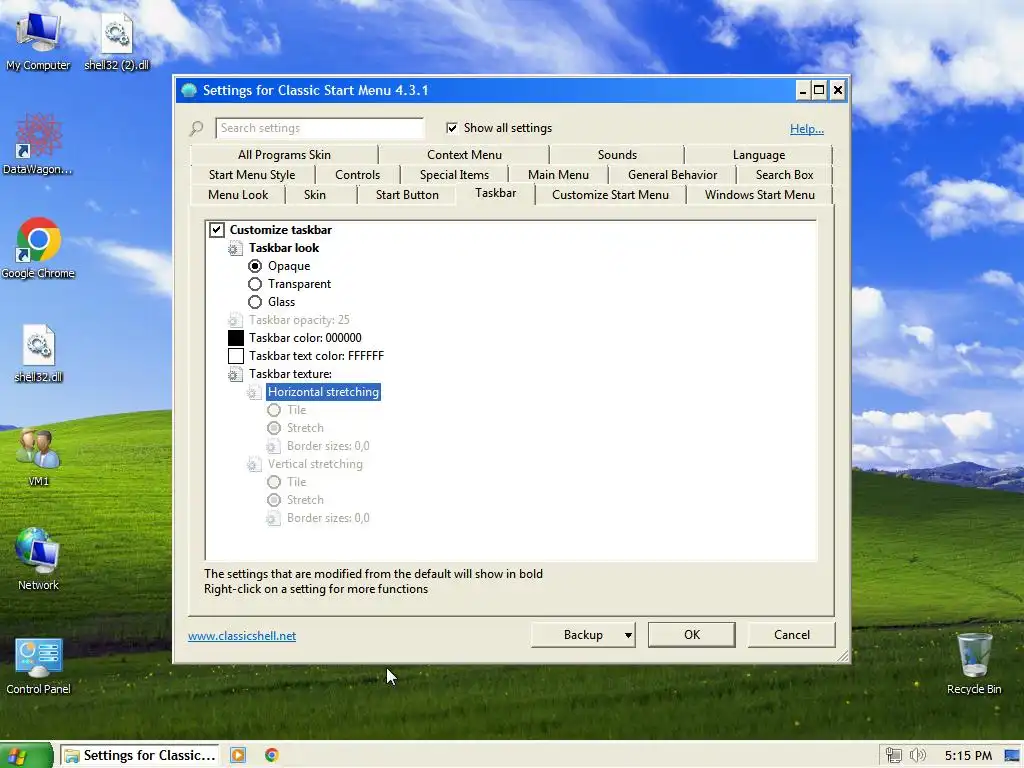The width and height of the screenshot is (1024, 768).
Task: Open the Controls tab
Action: [x=357, y=175]
